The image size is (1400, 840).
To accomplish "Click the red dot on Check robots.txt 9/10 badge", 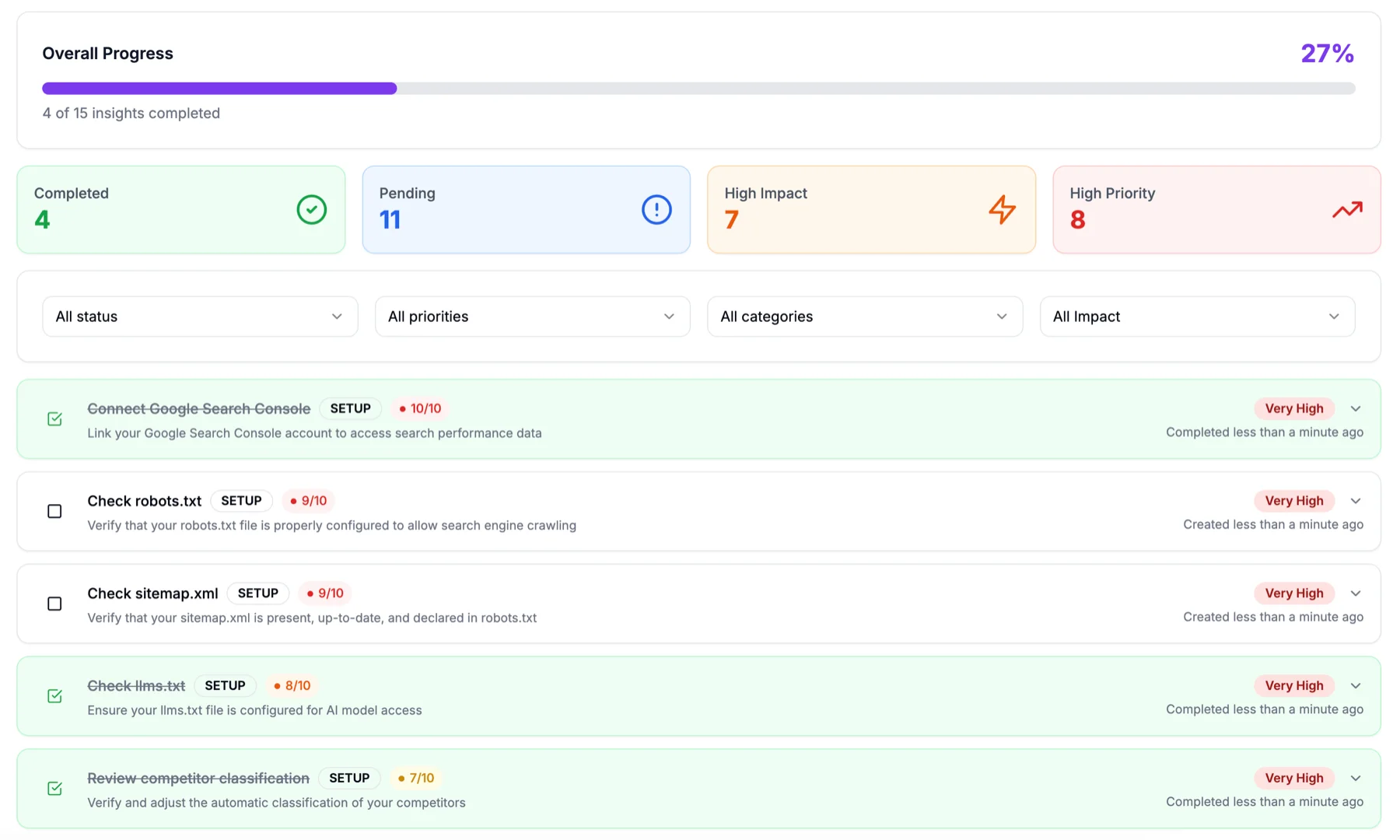I will [293, 500].
